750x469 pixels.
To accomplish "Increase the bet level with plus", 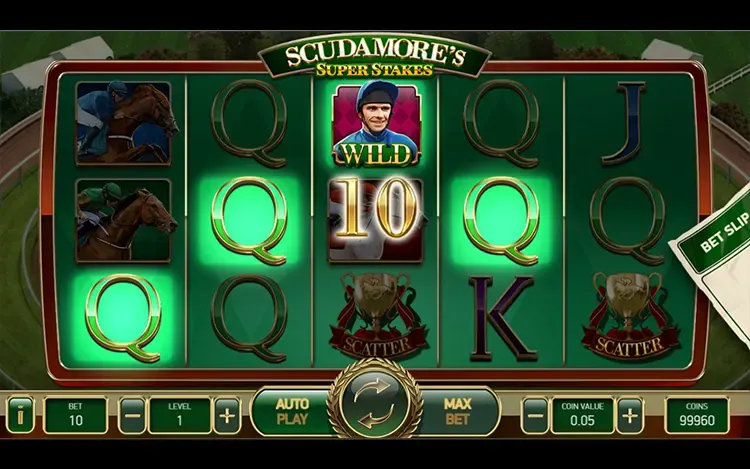I will [227, 415].
